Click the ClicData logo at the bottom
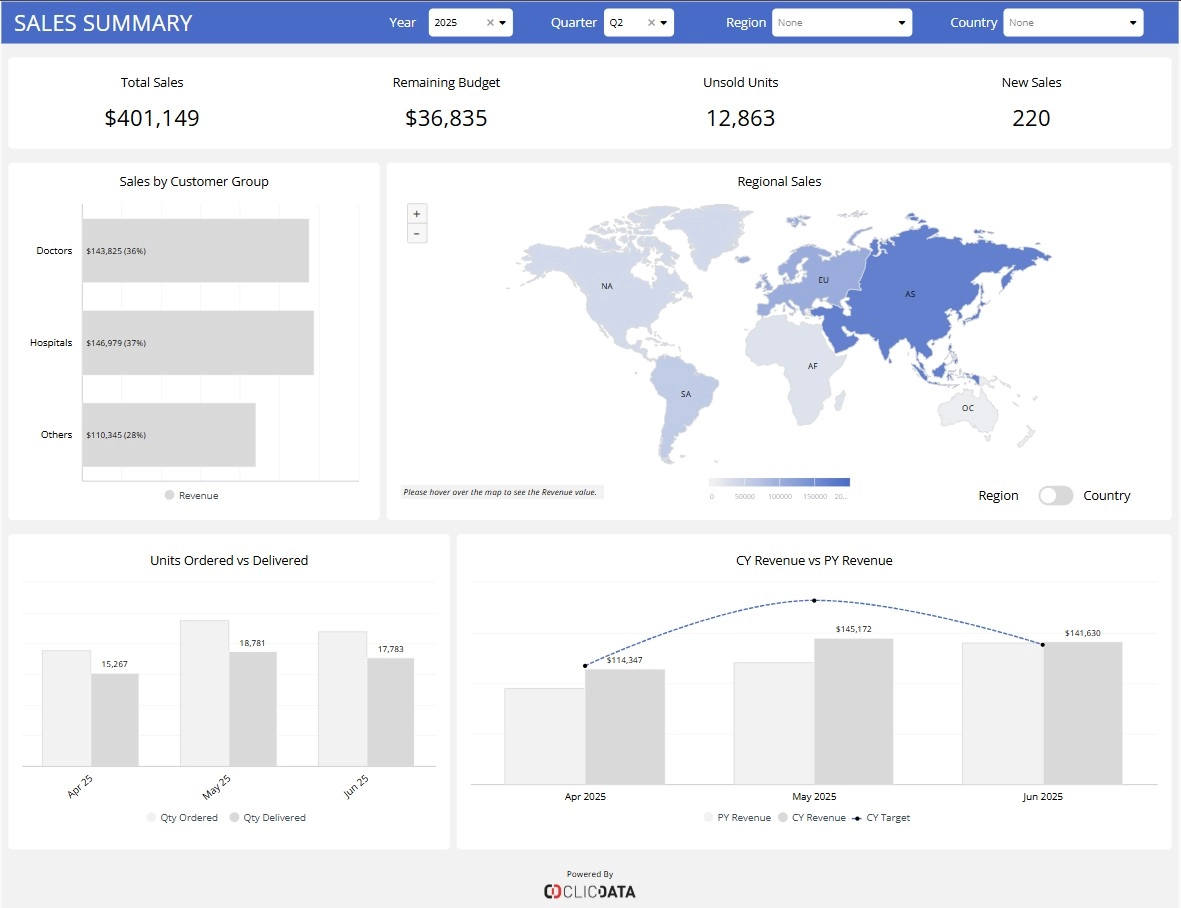Viewport: 1181px width, 908px height. (x=590, y=891)
